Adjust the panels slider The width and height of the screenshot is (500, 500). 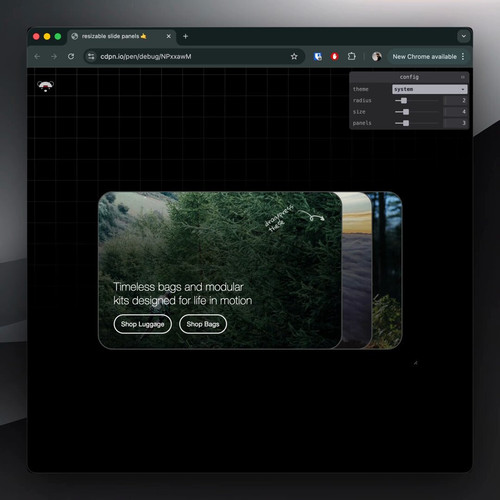417,123
